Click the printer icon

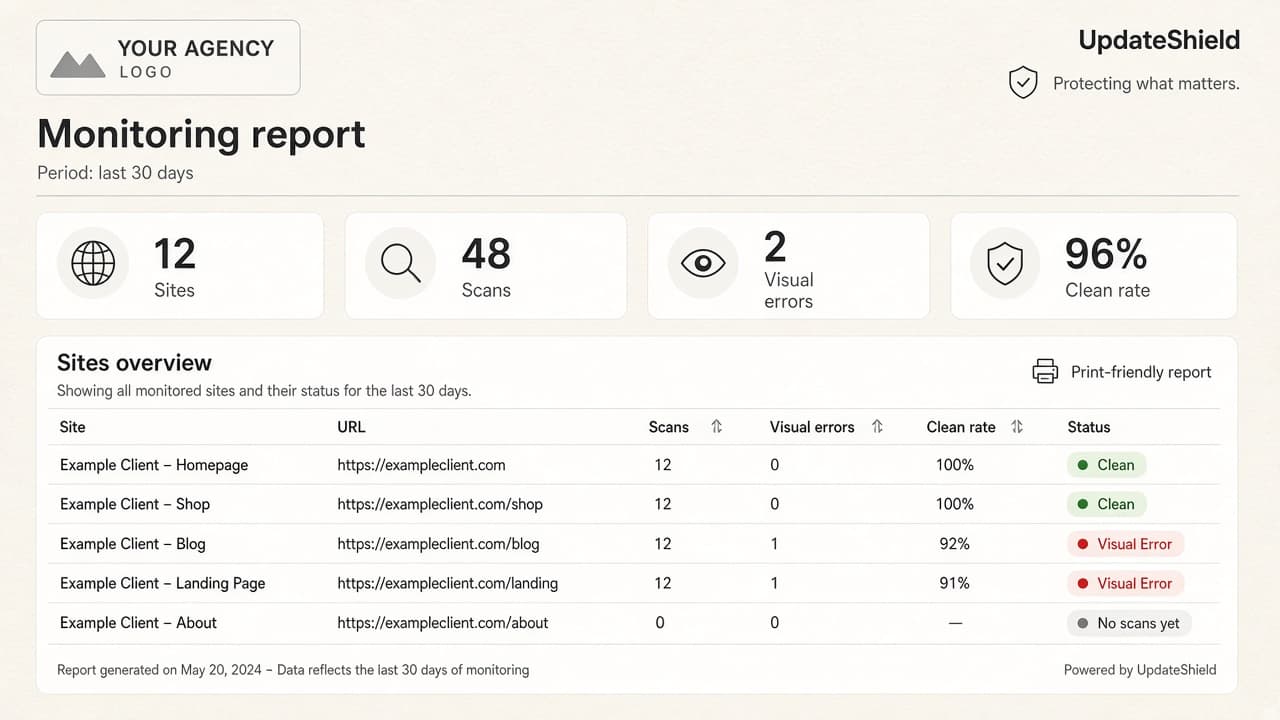[1045, 371]
